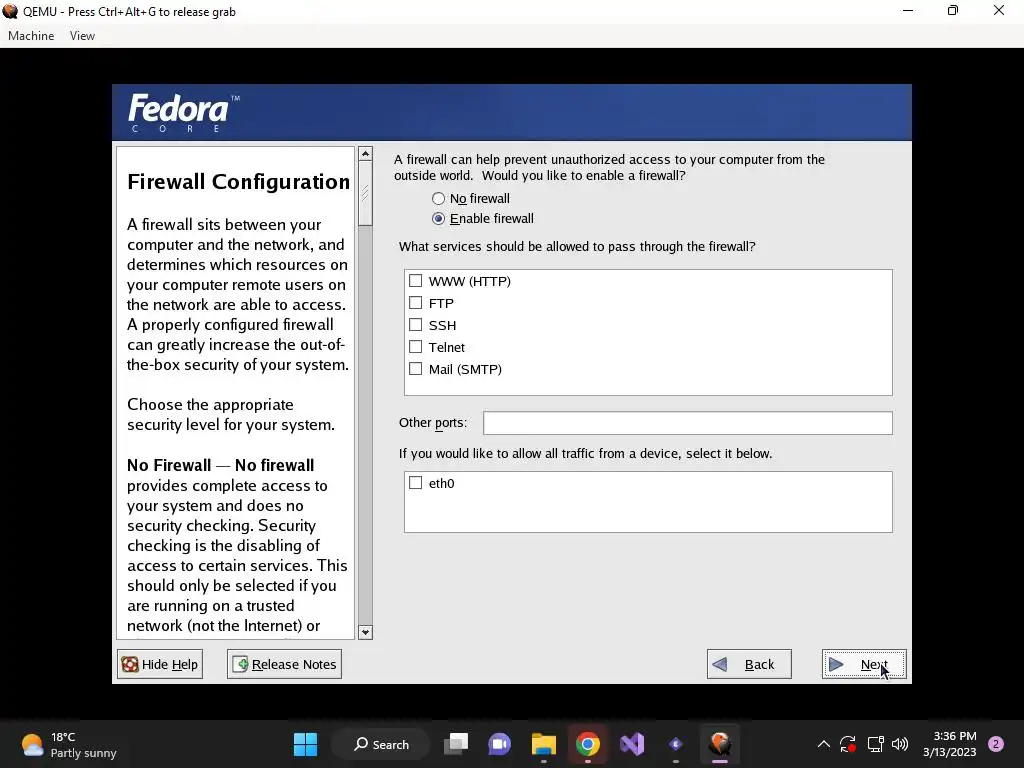Close the QEMU window

(x=999, y=11)
